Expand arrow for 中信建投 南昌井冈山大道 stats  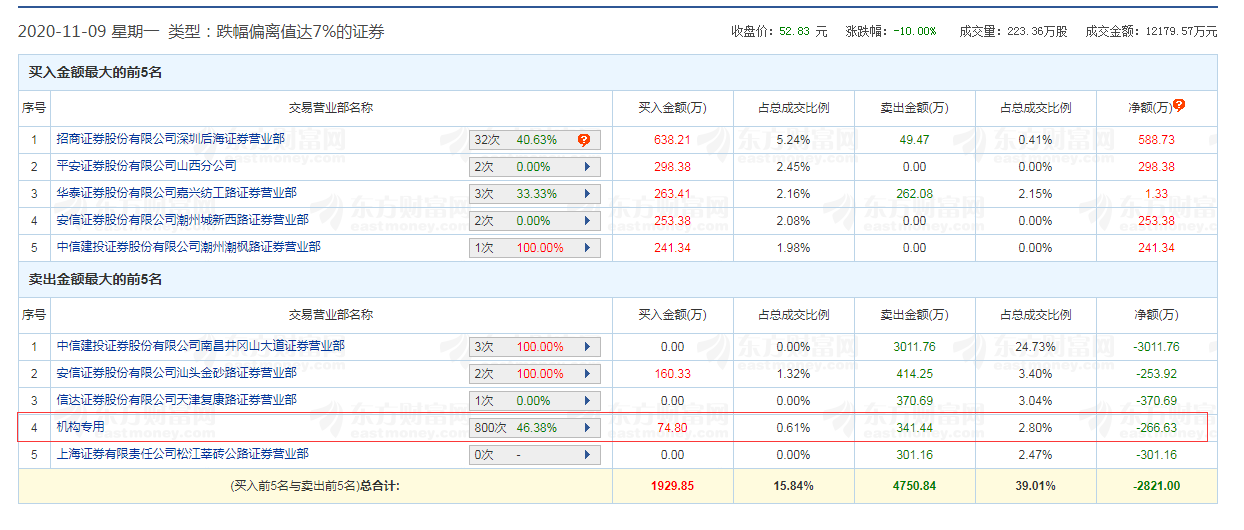pyautogui.click(x=586, y=347)
